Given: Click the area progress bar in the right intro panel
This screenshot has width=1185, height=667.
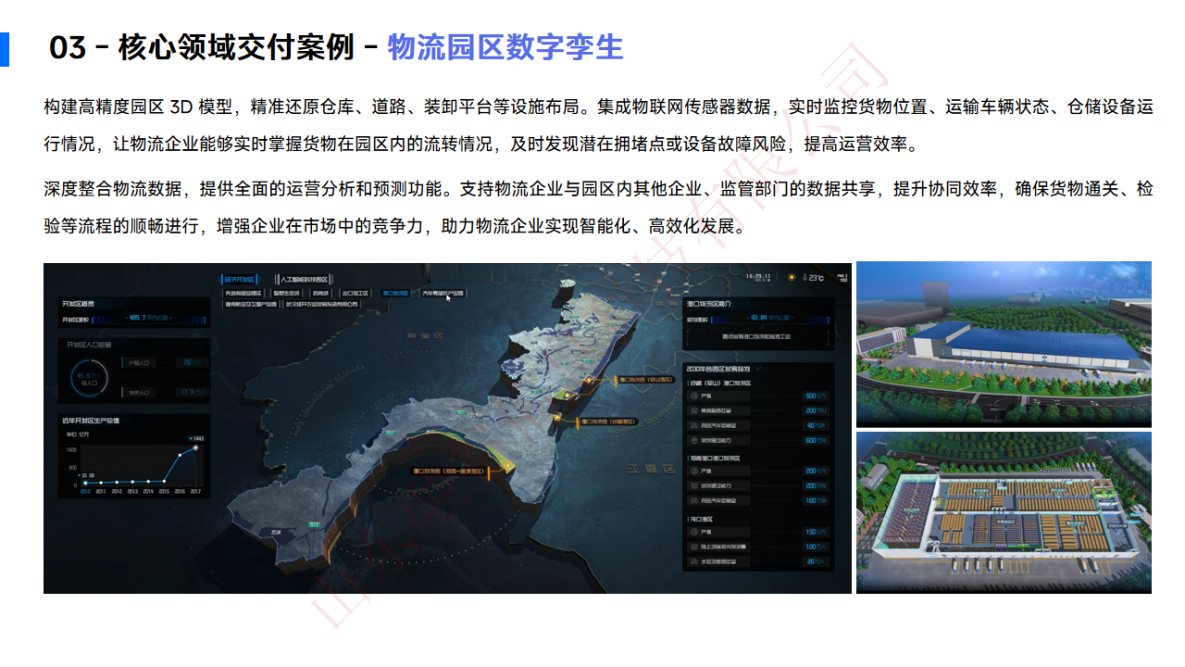Looking at the screenshot, I should pos(769,319).
